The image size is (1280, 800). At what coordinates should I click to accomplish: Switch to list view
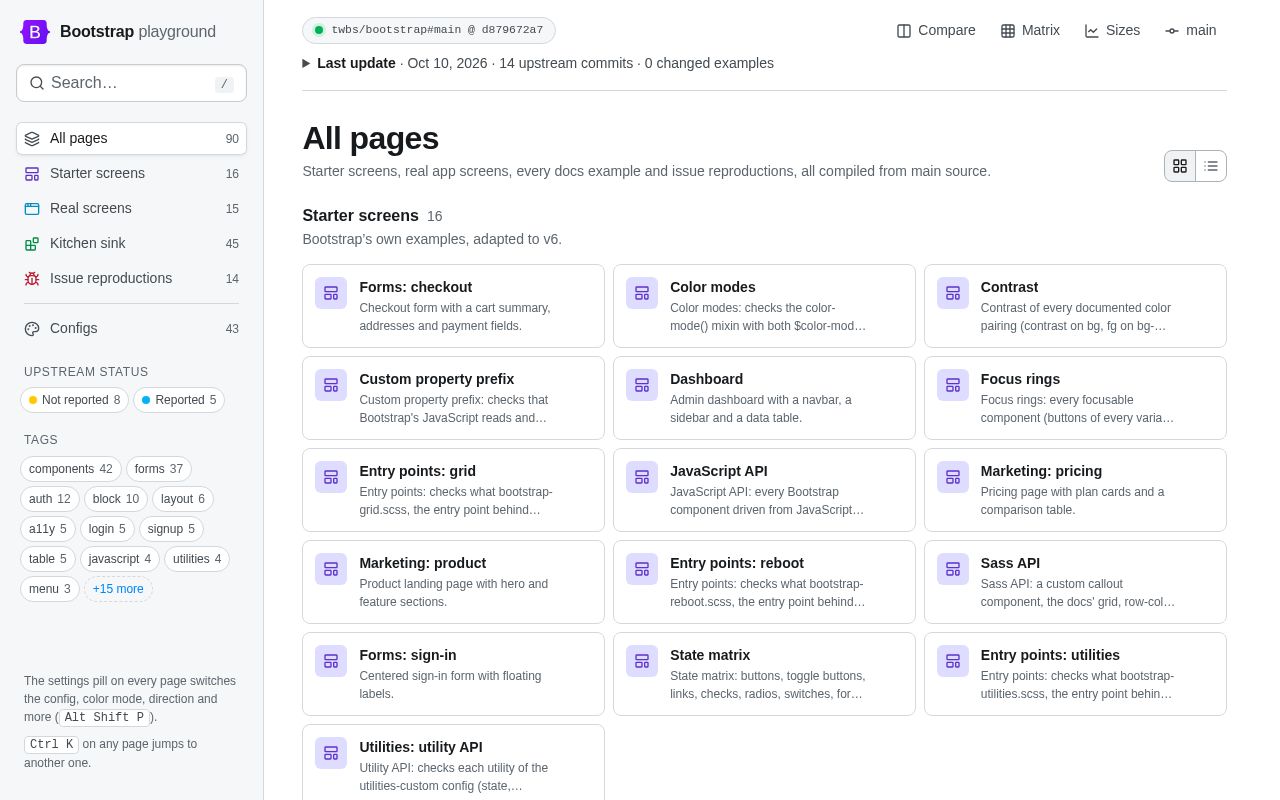coord(1211,166)
